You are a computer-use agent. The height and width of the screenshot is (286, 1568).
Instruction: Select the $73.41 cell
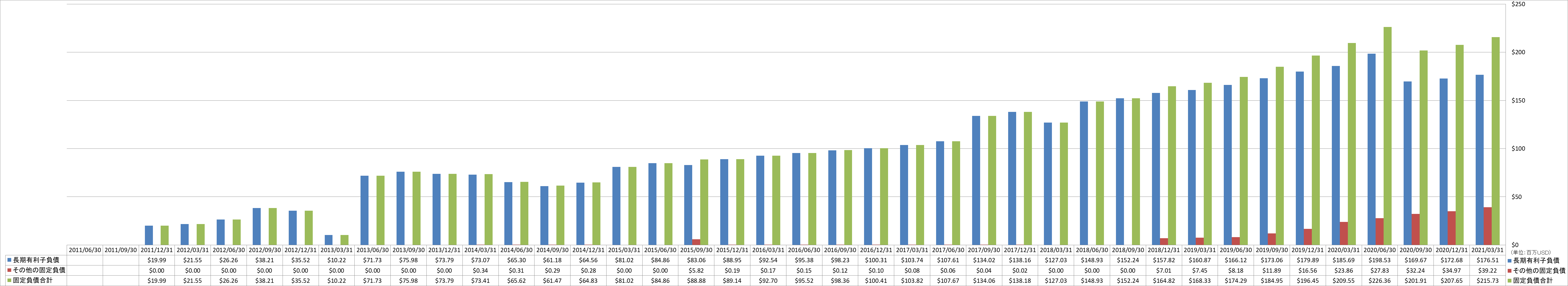pos(481,280)
